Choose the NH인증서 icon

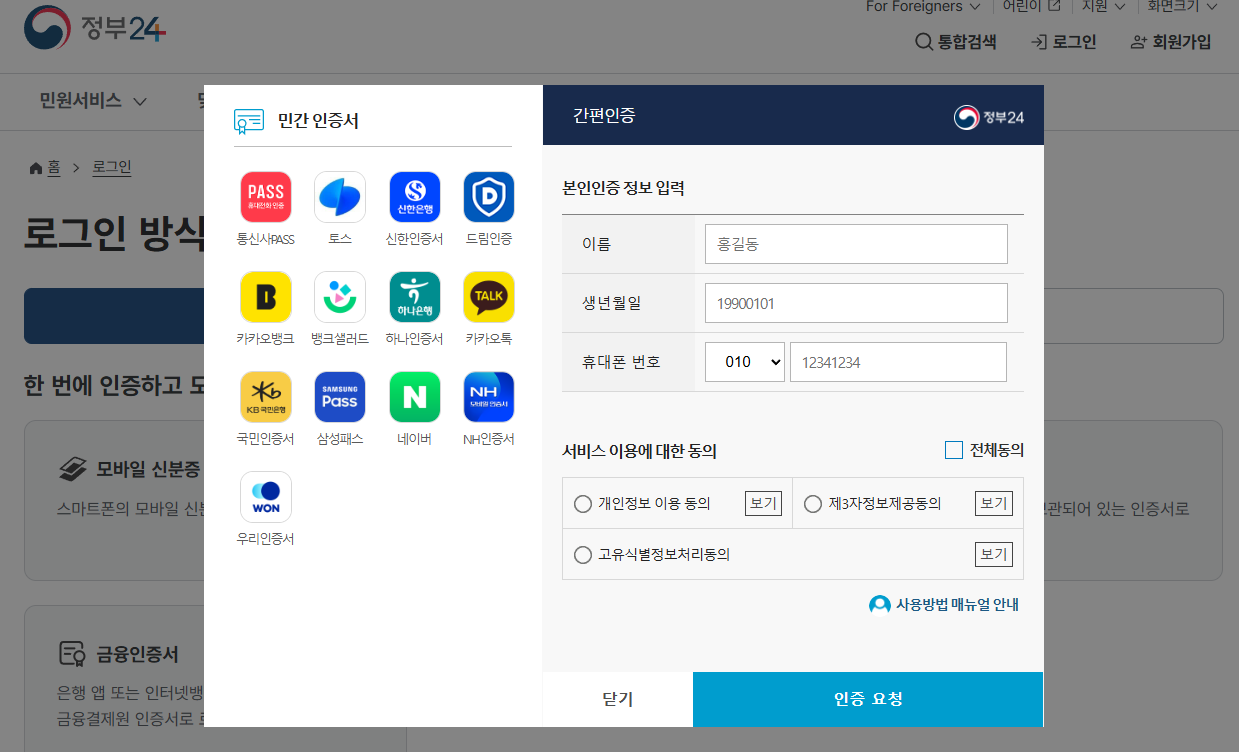click(x=489, y=397)
